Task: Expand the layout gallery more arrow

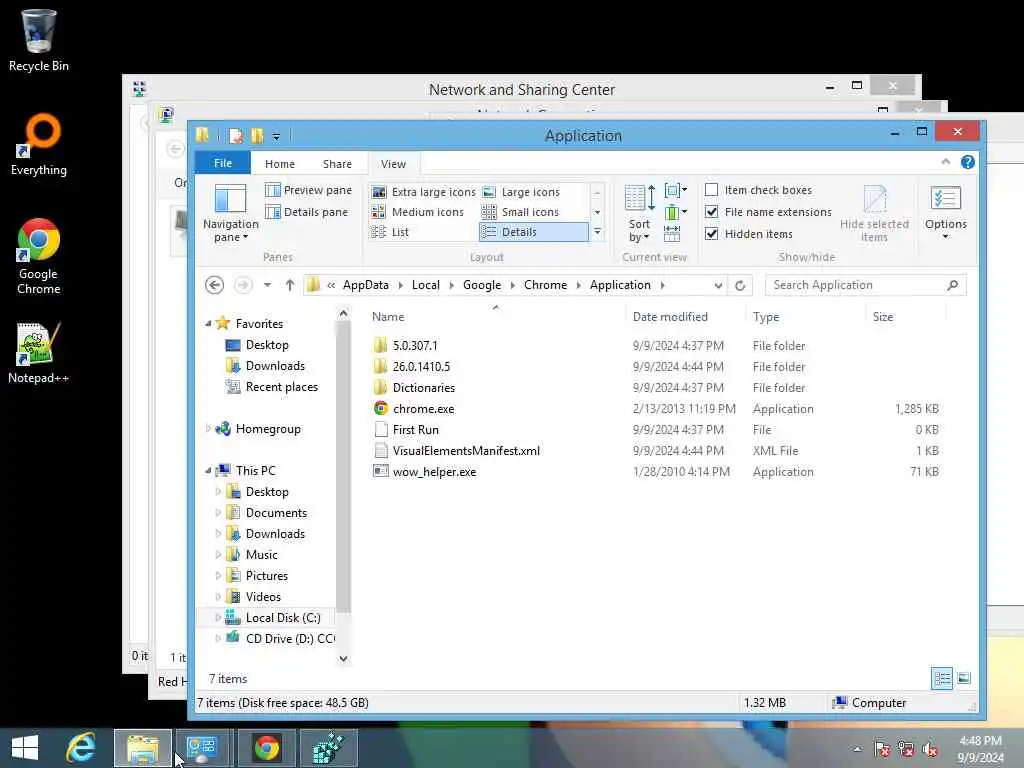Action: click(x=597, y=232)
